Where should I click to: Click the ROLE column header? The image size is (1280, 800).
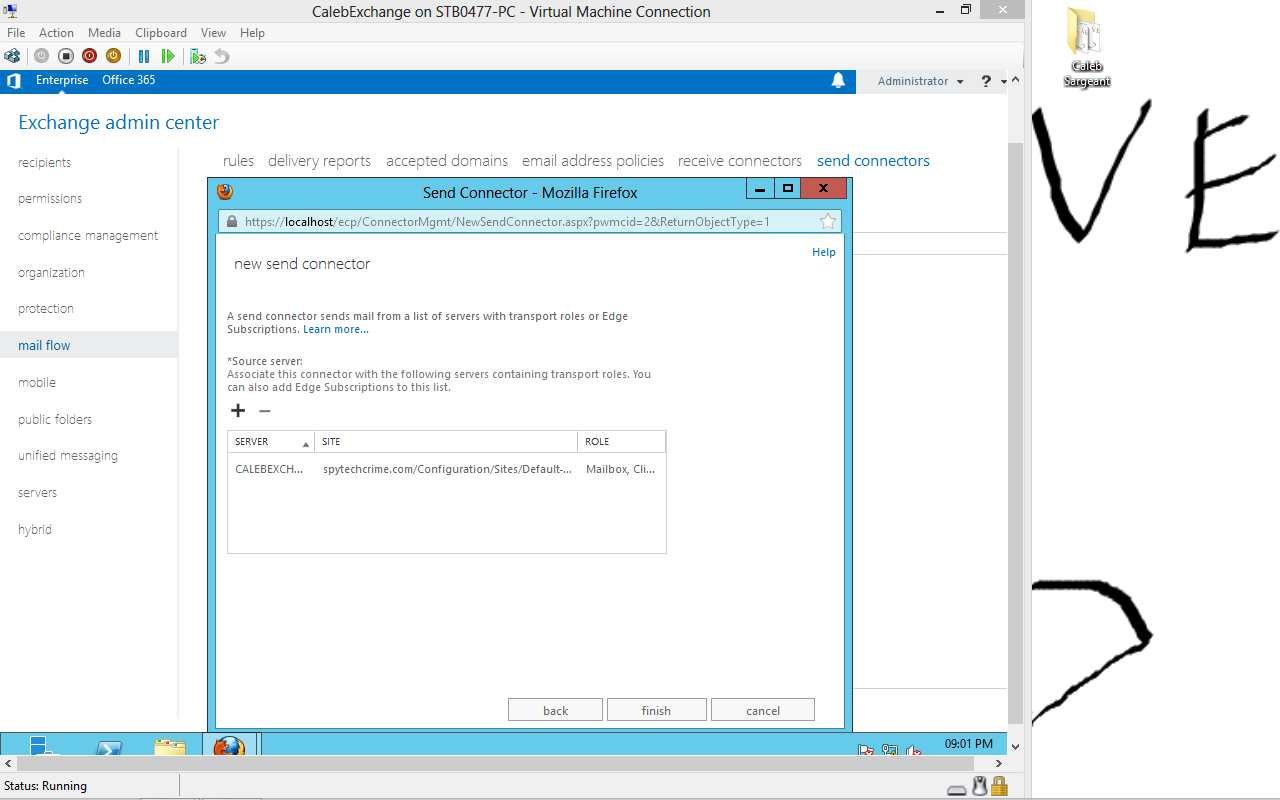(621, 441)
